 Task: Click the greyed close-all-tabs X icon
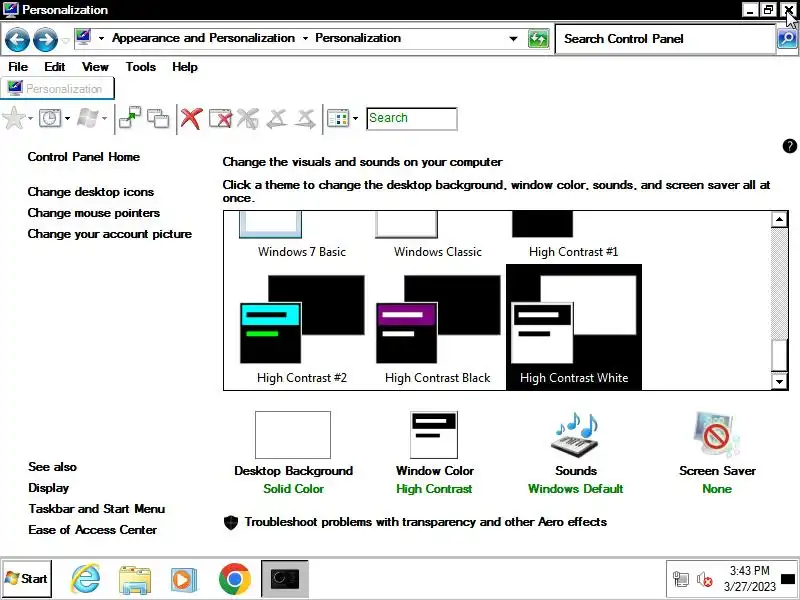[x=248, y=118]
